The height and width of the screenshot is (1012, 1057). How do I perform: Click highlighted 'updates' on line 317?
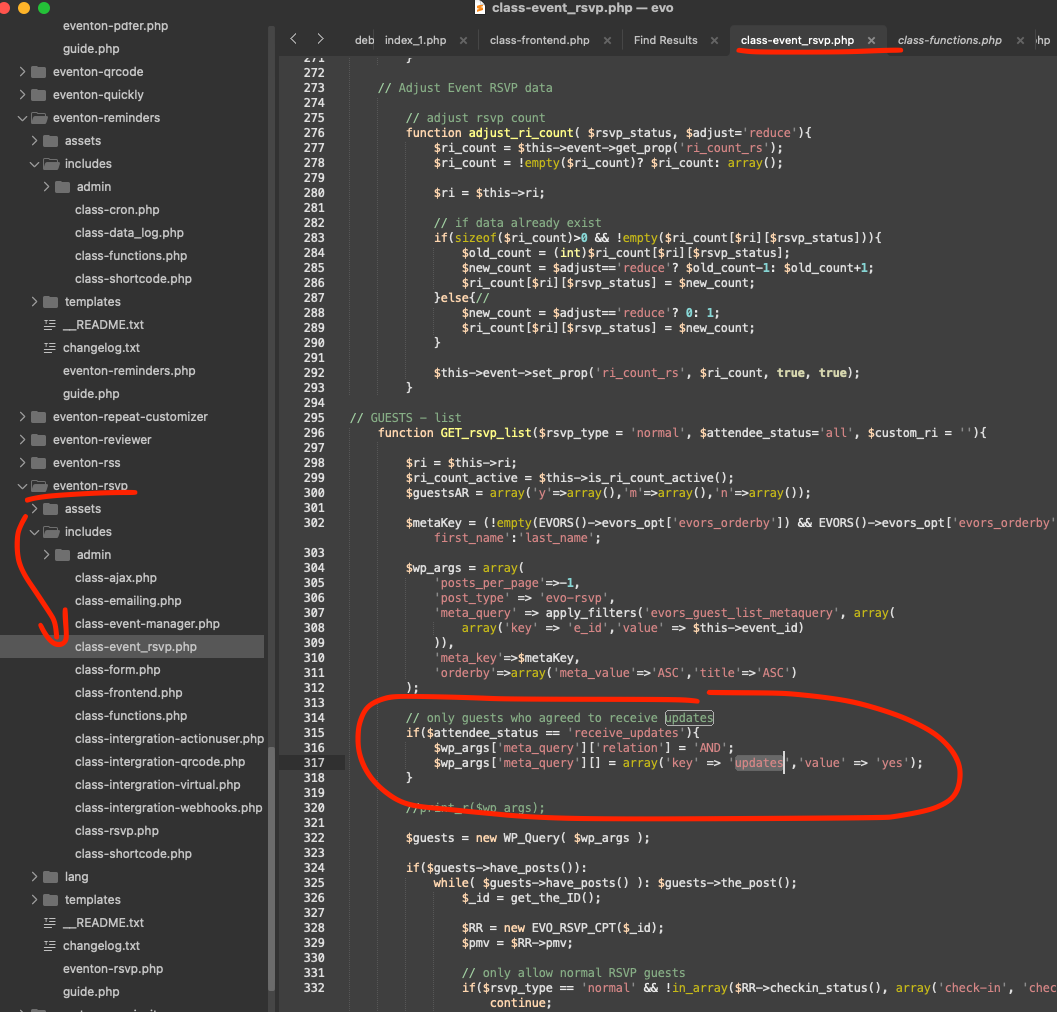[758, 763]
